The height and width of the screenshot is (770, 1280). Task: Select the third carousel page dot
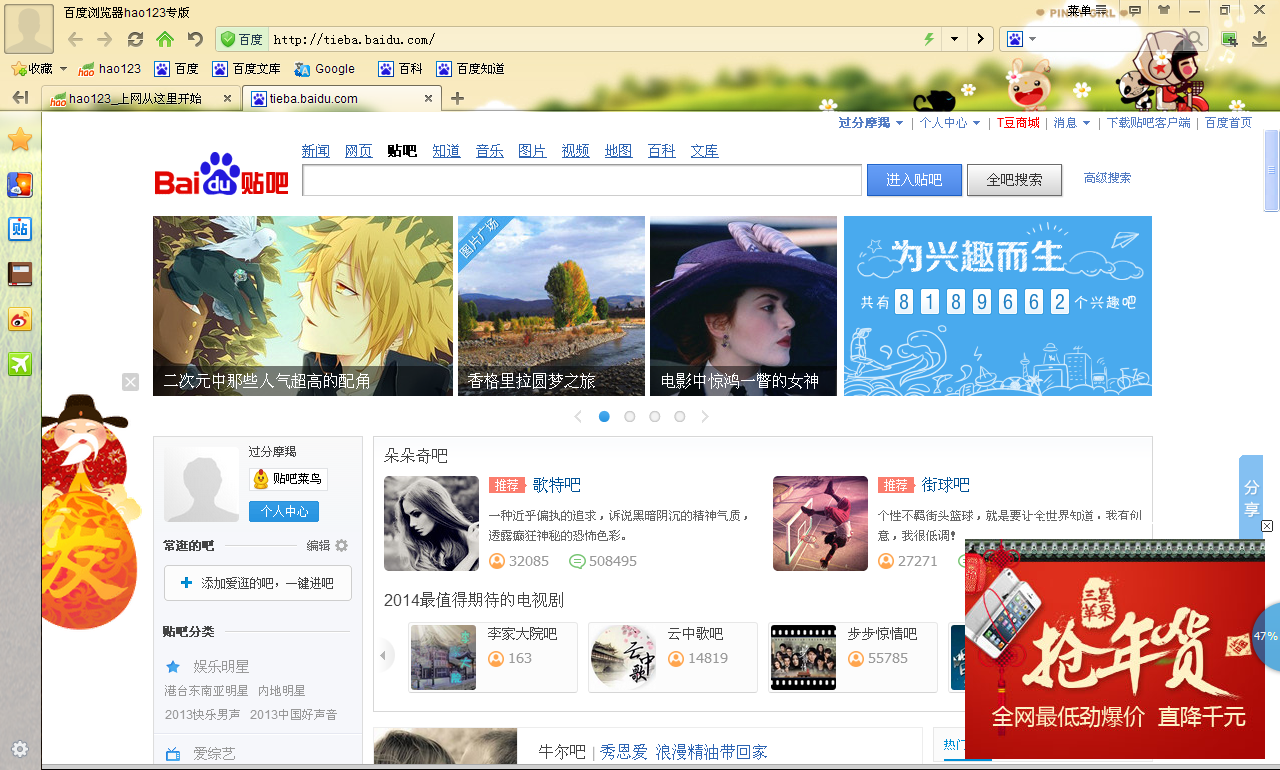[x=654, y=416]
